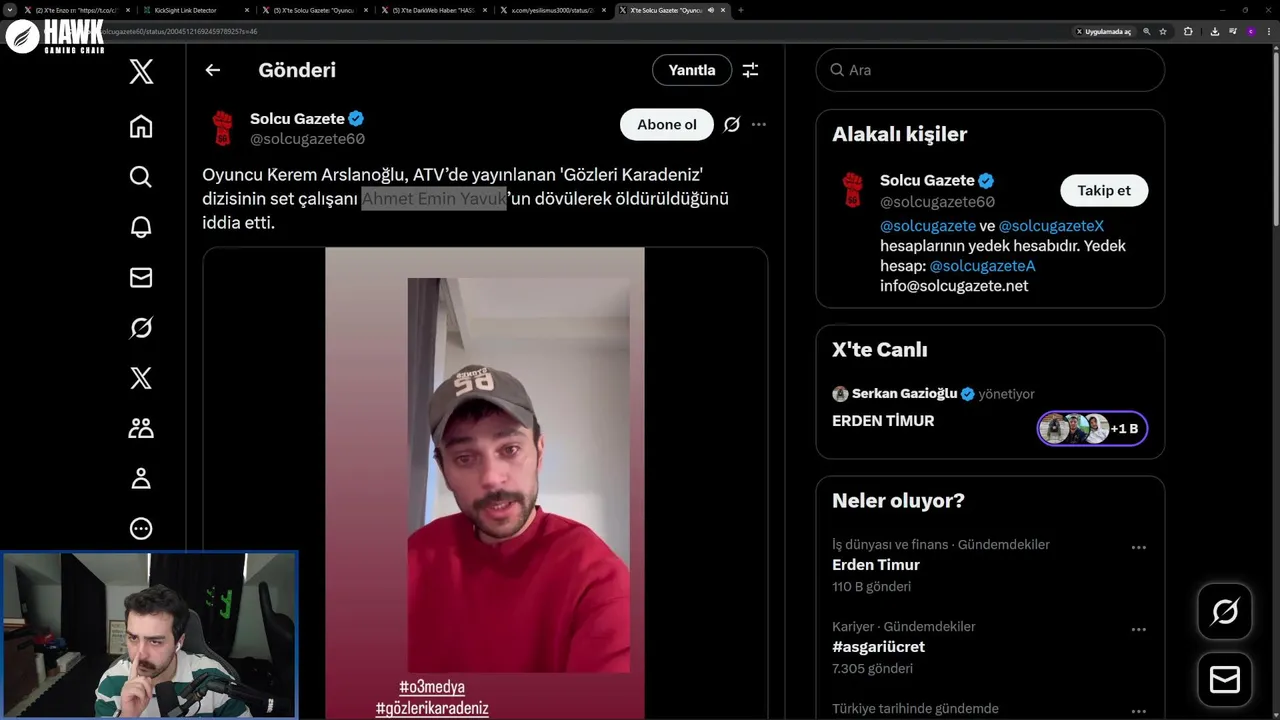Open the ERDEN TİMUR live space
The width and height of the screenshot is (1280, 720).
click(883, 421)
